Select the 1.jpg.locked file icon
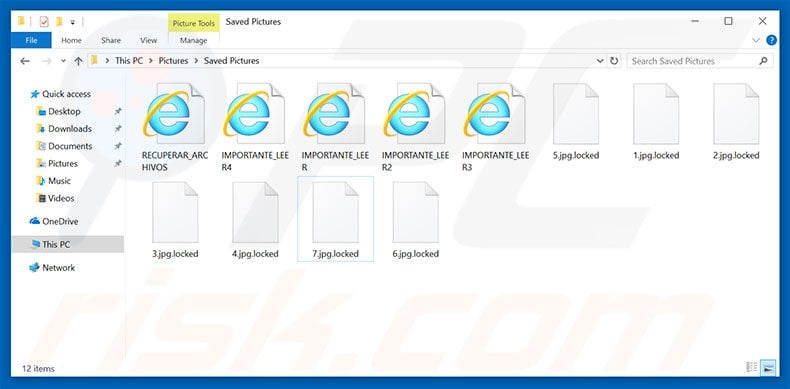790x389 pixels. (656, 114)
